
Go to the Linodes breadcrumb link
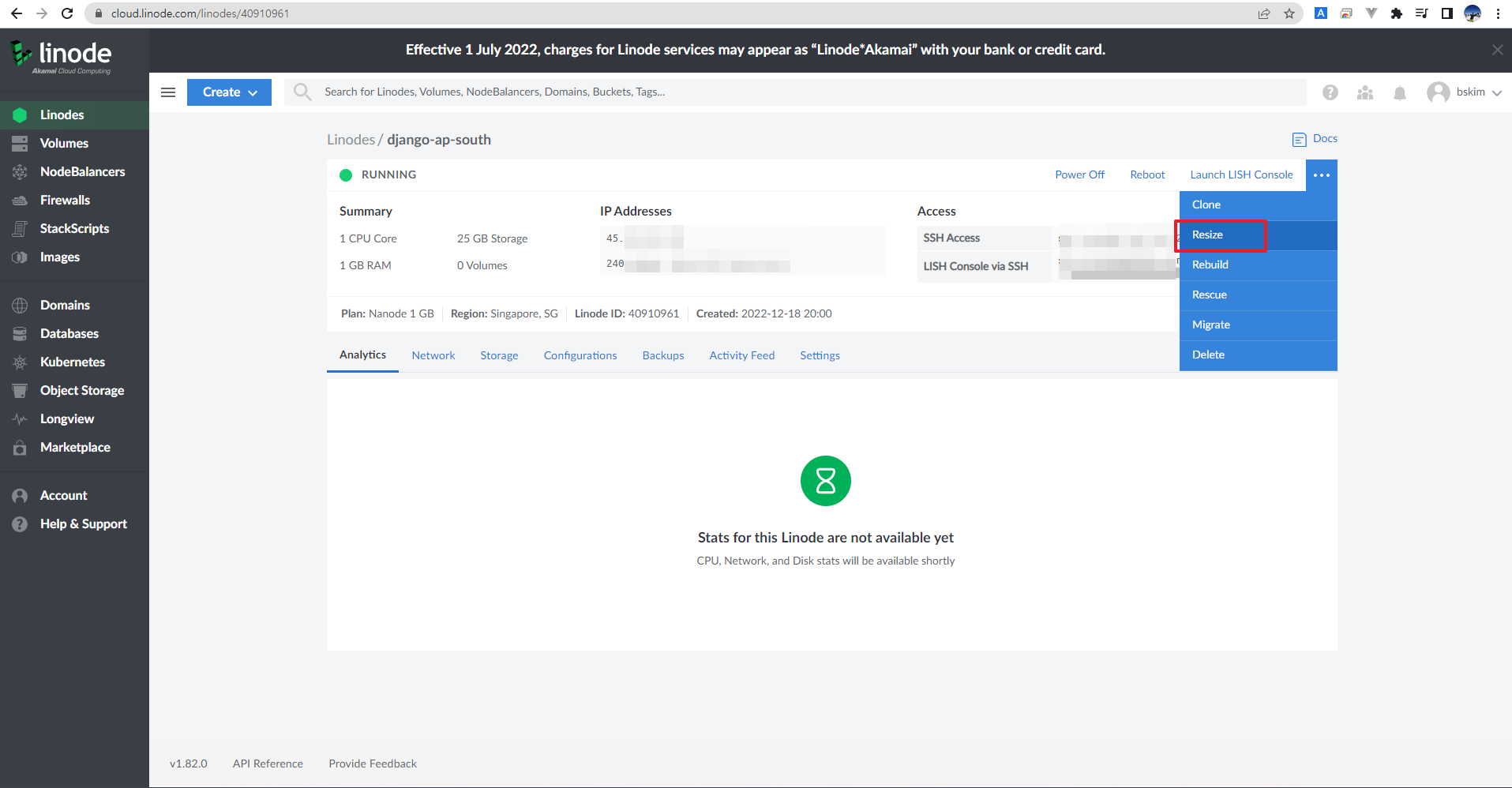coord(351,140)
